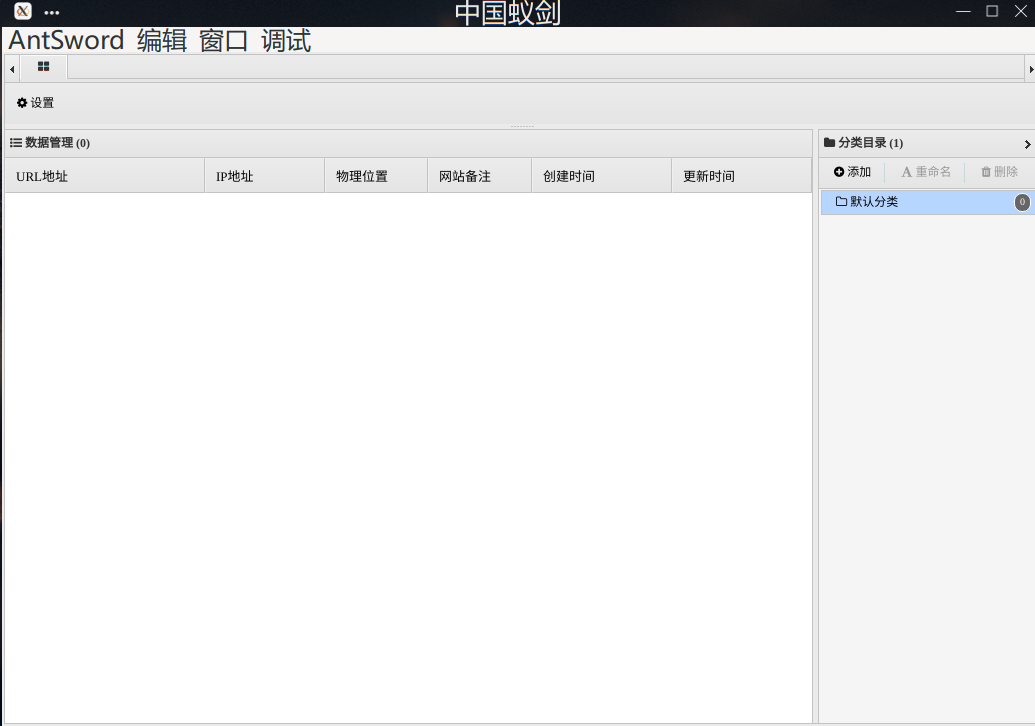This screenshot has width=1035, height=726.
Task: Click the folder icon in 分类目录 header
Action: pyautogui.click(x=832, y=143)
